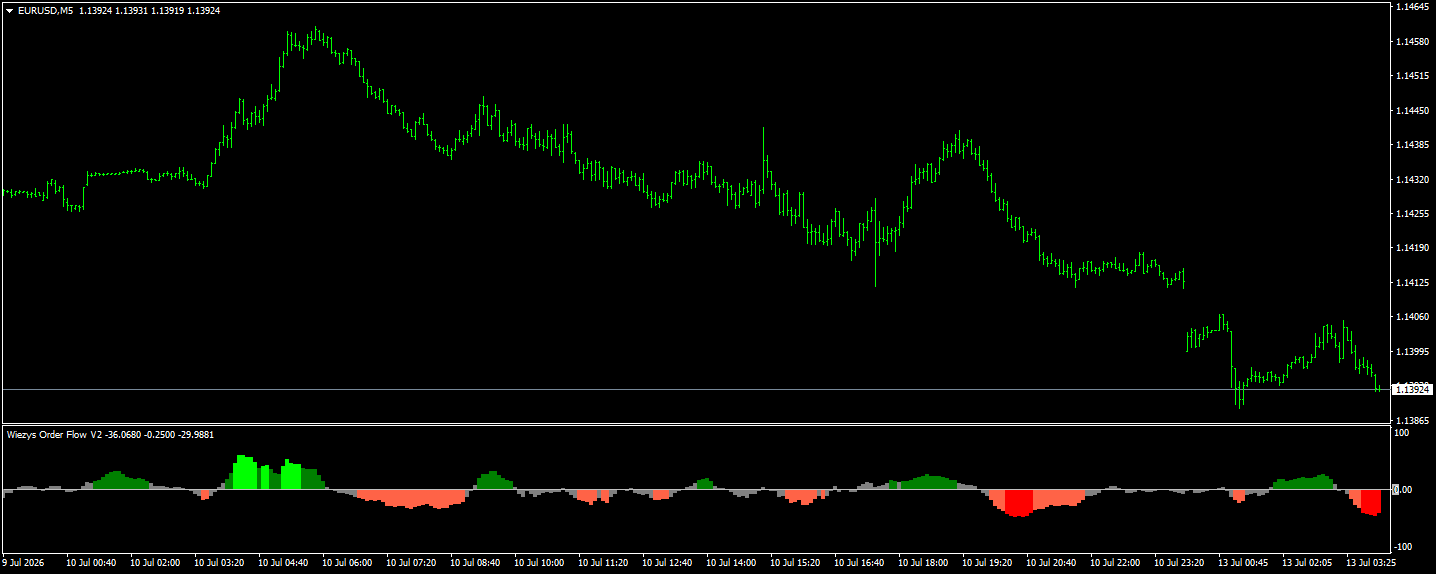Click the 1.13995 price scale label
This screenshot has height=574, width=1436.
(x=1411, y=352)
